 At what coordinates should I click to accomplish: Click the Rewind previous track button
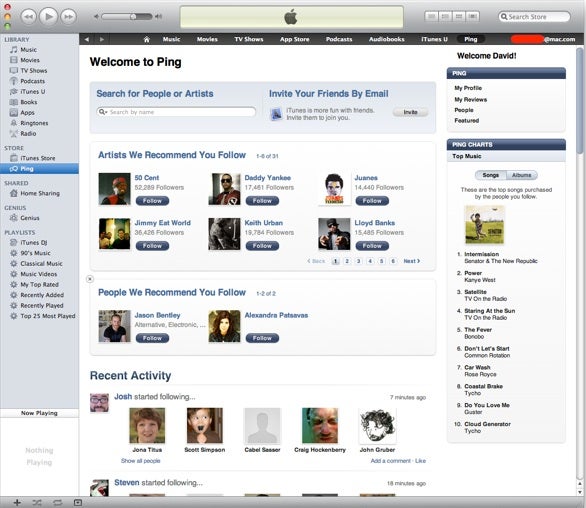pos(28,17)
